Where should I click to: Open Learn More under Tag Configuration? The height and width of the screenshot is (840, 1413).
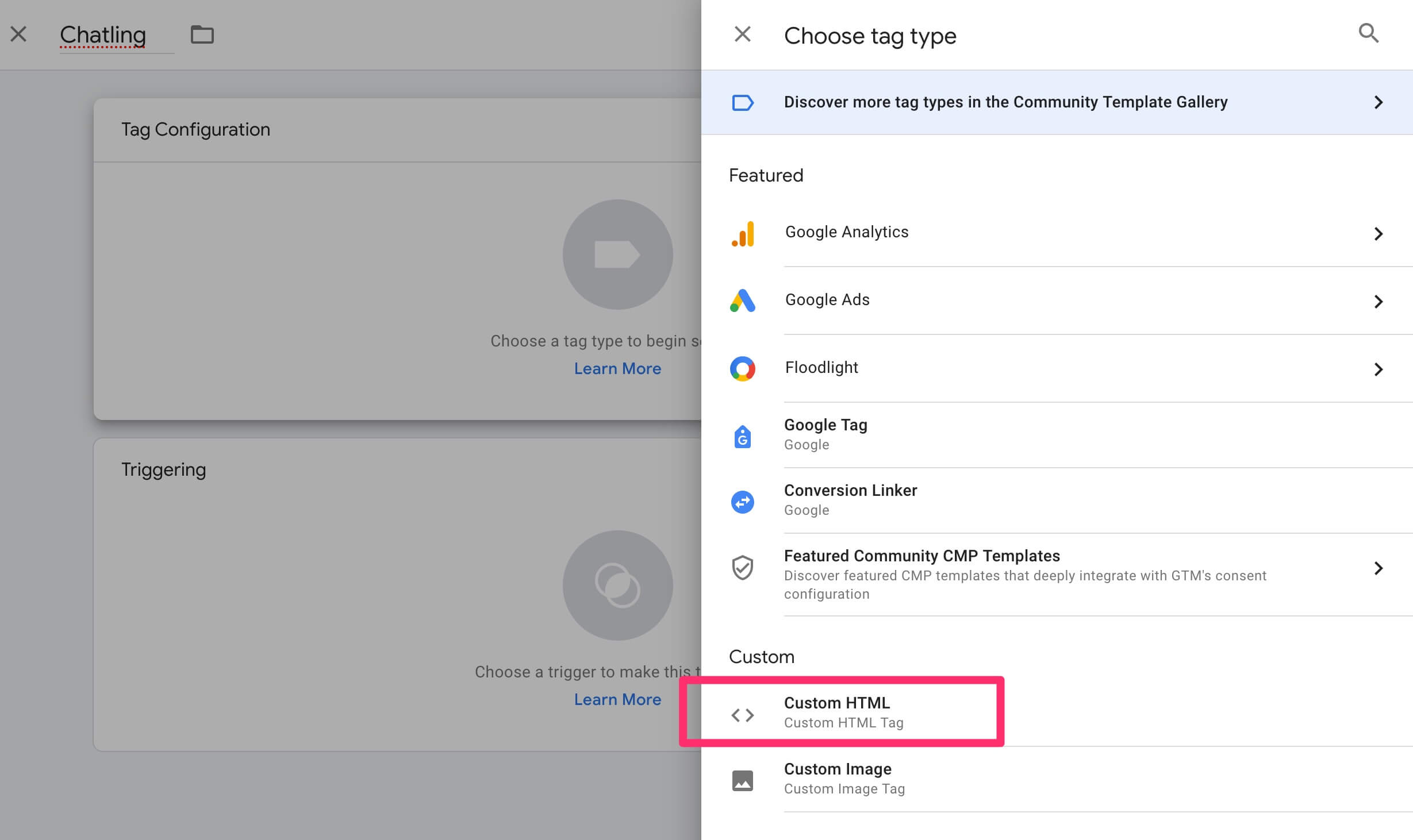click(617, 368)
